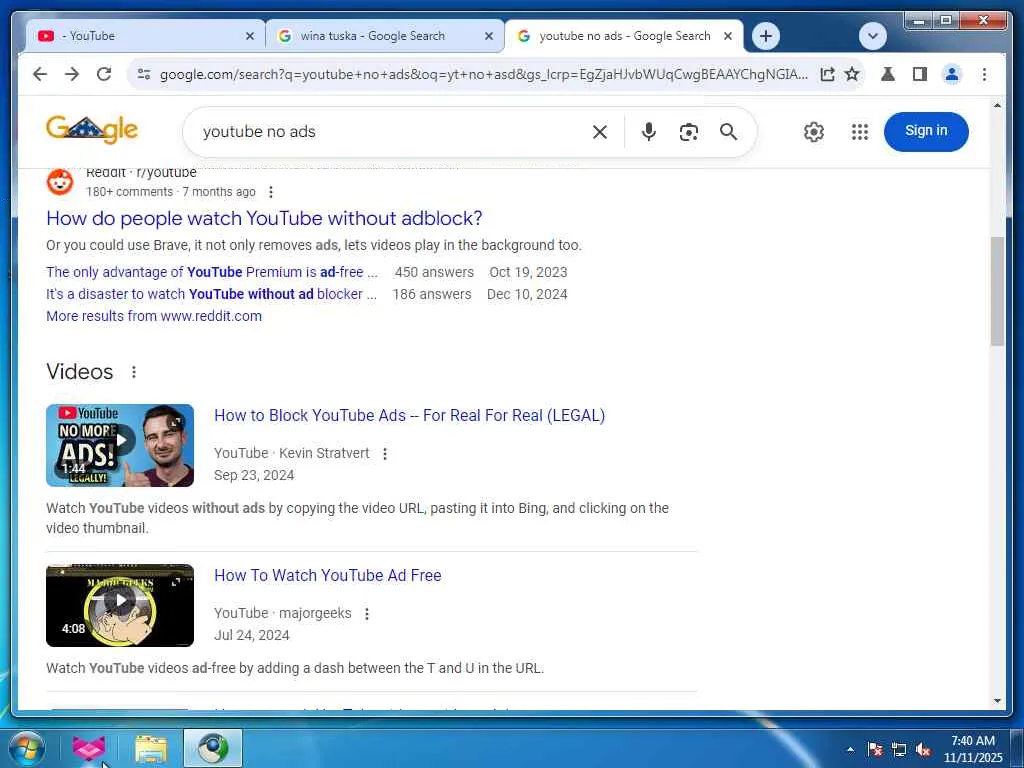Play the majorgeeks video thumbnail

pos(120,605)
